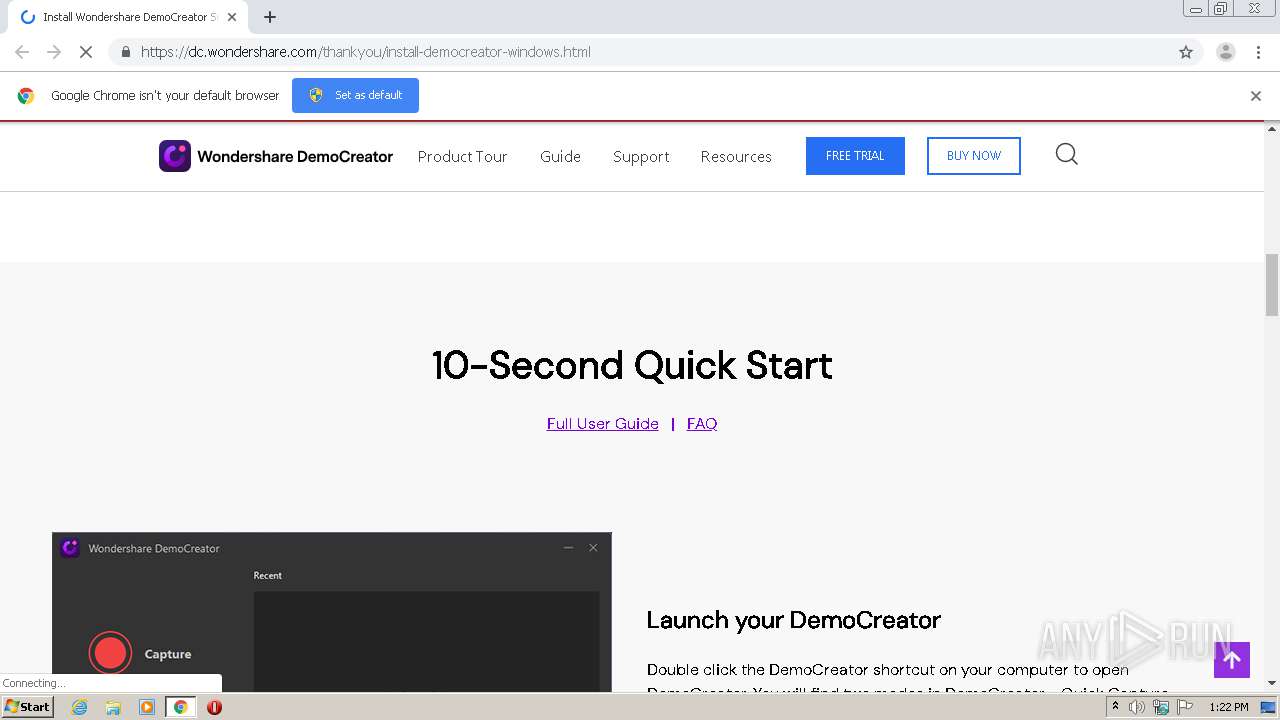Click Set as default button
Screen dimensions: 1280x720
(355, 95)
